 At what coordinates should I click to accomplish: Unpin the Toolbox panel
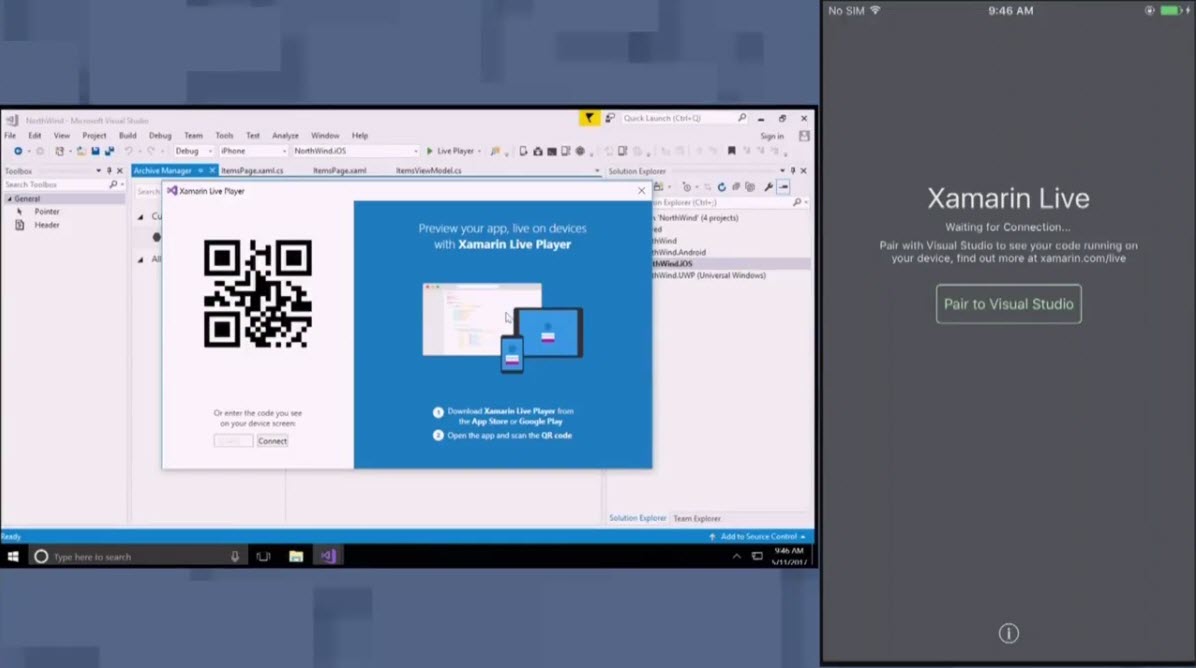(x=110, y=171)
